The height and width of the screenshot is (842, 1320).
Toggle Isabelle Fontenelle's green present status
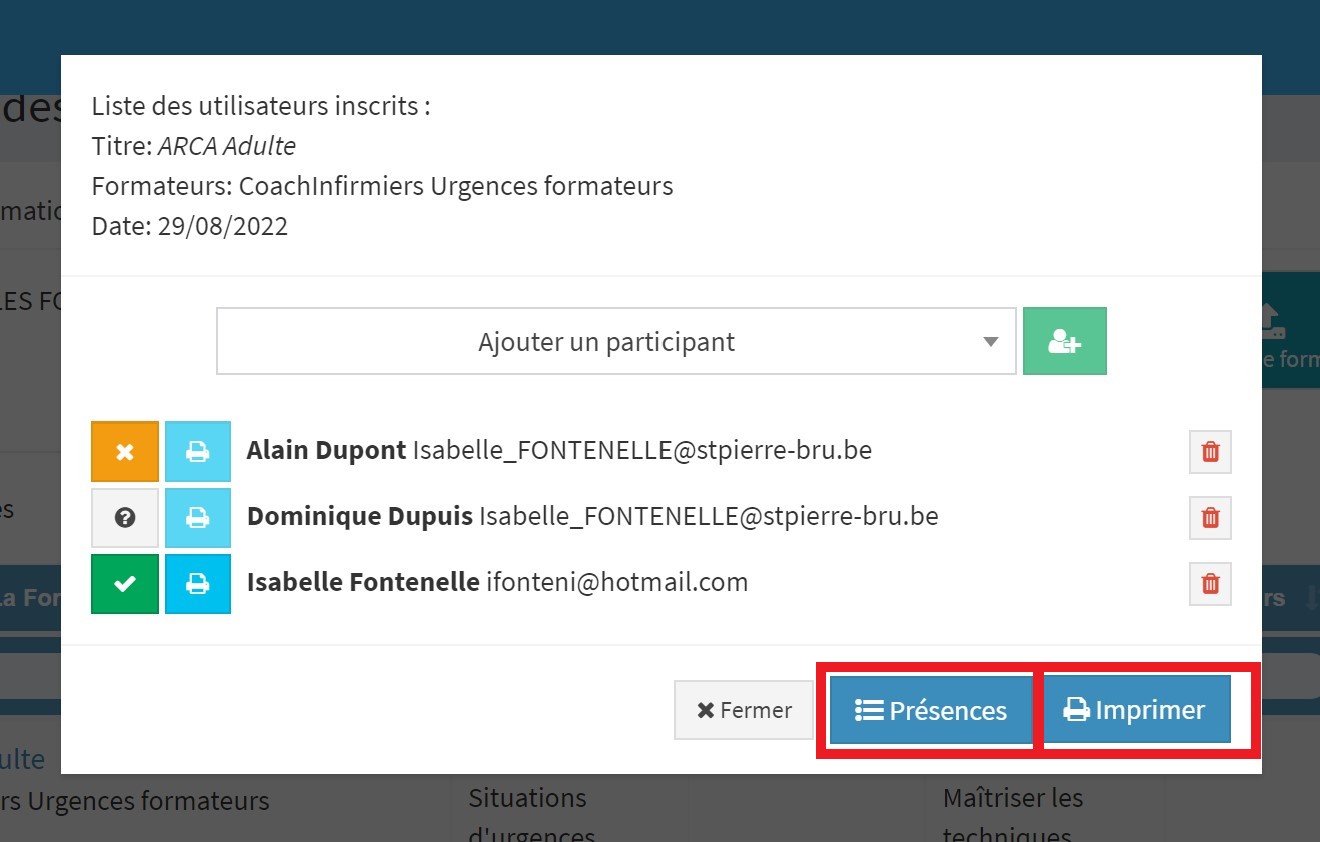(x=125, y=584)
